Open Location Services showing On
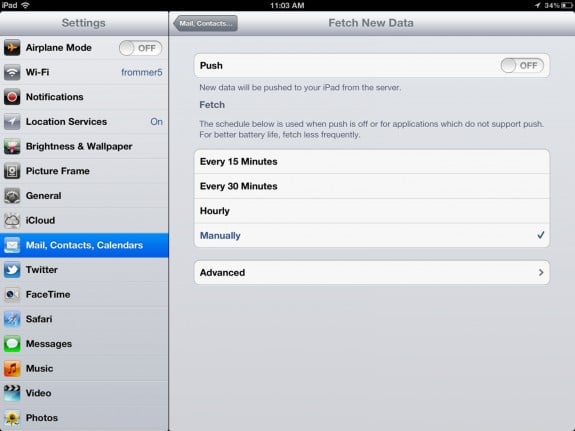 pyautogui.click(x=84, y=122)
